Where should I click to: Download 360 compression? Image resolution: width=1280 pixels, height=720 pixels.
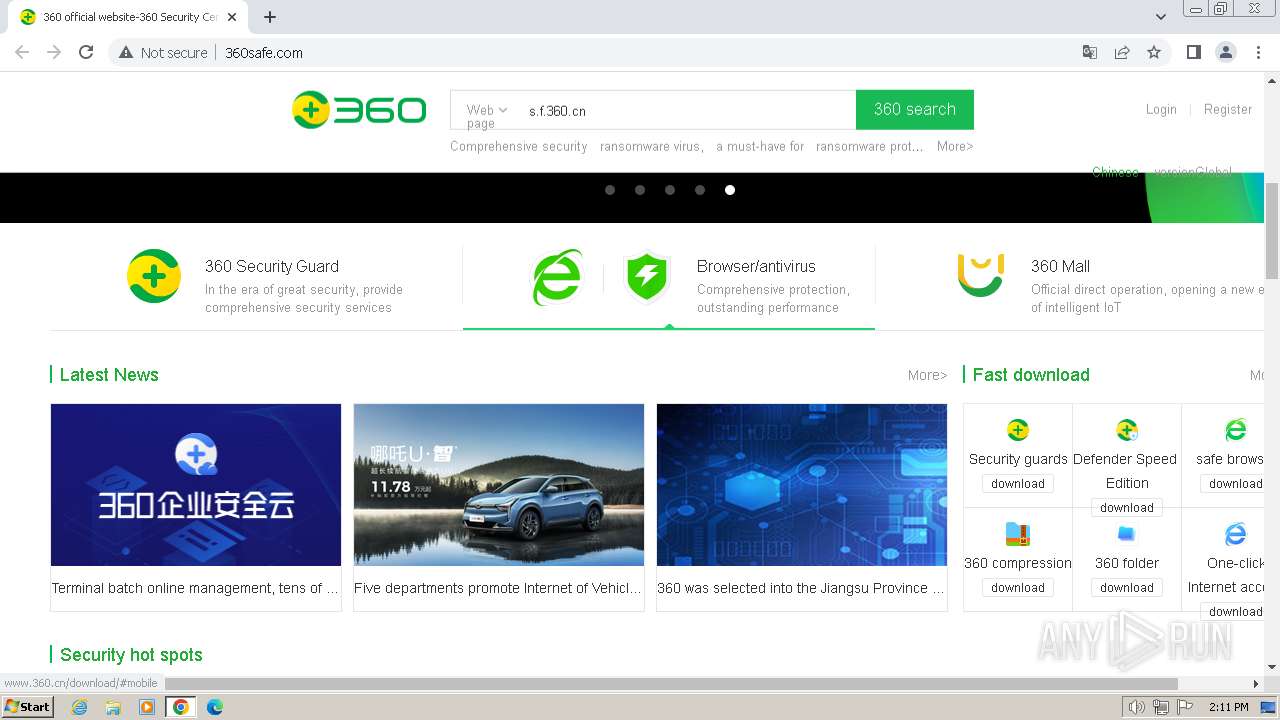1018,587
